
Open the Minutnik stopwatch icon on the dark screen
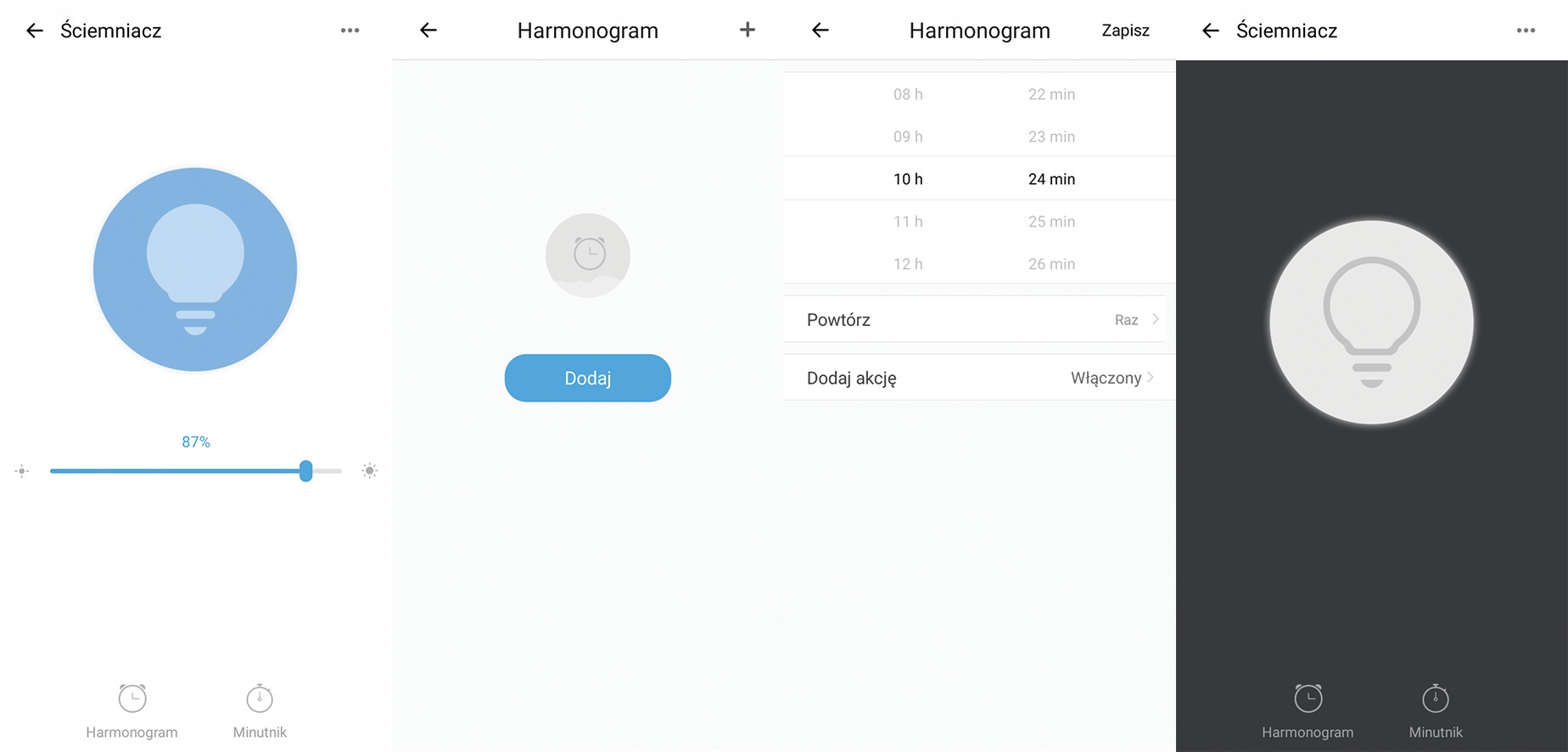[1436, 699]
